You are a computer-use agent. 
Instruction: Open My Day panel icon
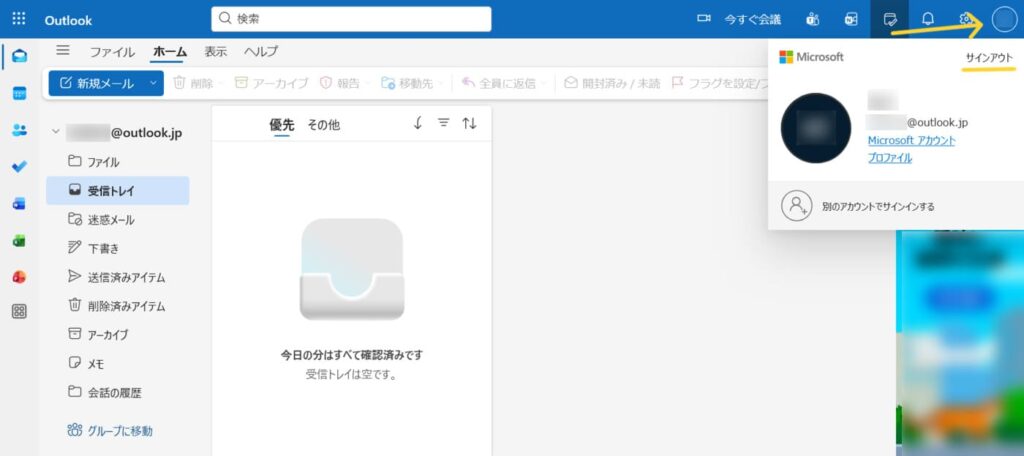pos(889,20)
